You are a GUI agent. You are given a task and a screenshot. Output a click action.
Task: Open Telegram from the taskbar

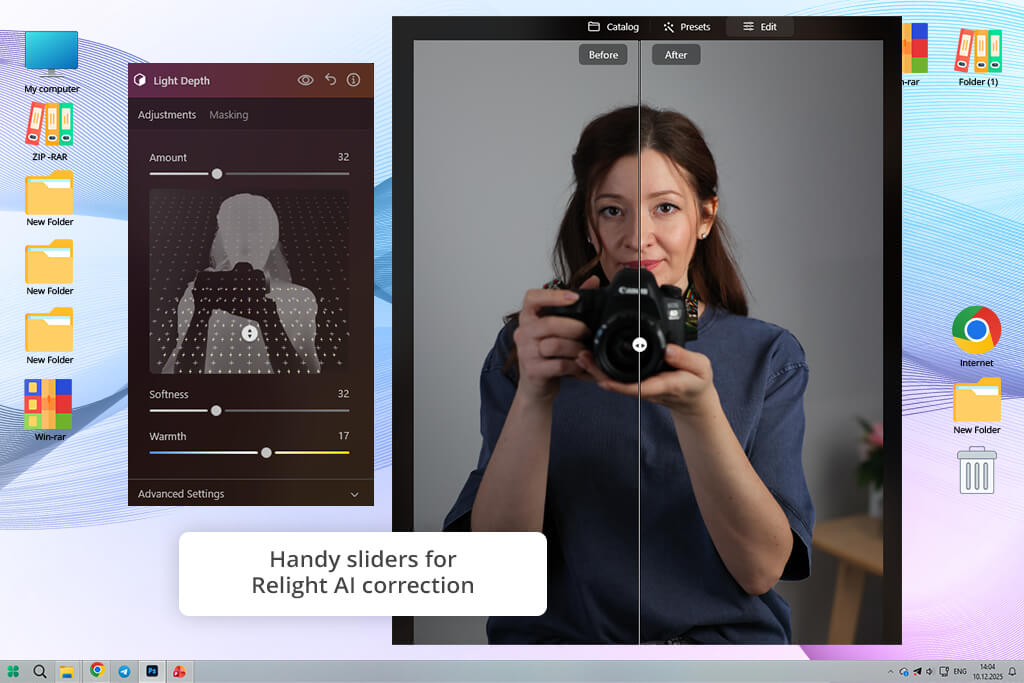pos(124,671)
